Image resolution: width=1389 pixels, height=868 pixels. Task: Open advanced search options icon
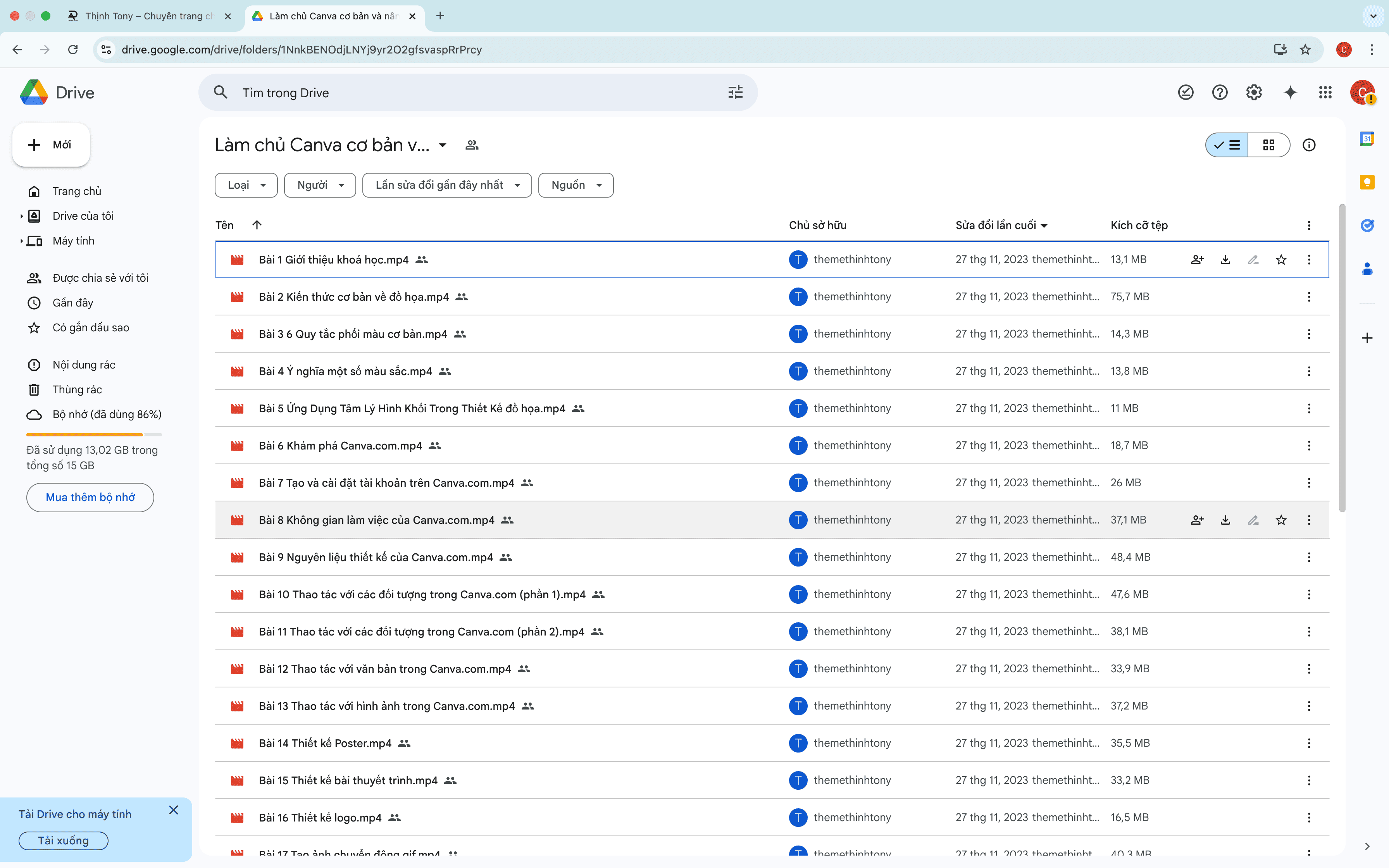tap(735, 93)
